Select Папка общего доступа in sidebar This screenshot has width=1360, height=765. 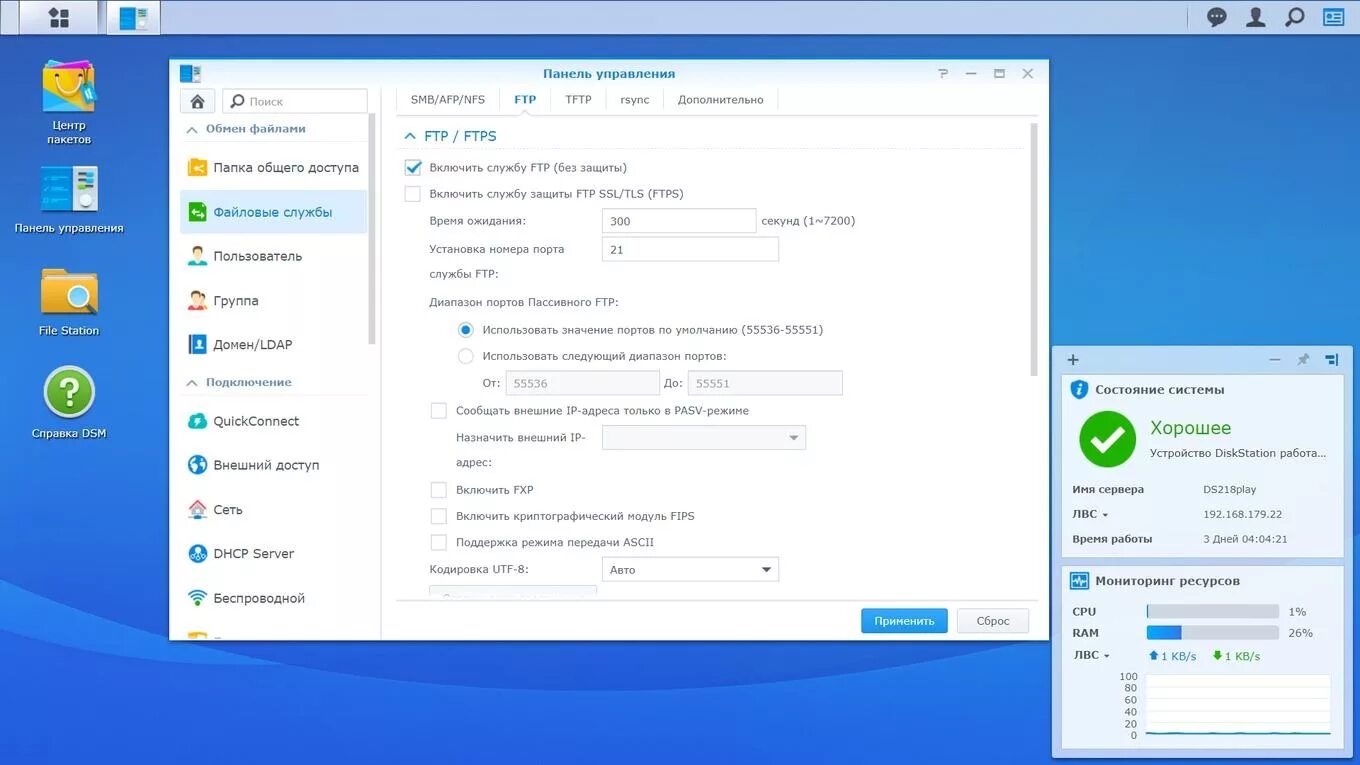[273, 168]
